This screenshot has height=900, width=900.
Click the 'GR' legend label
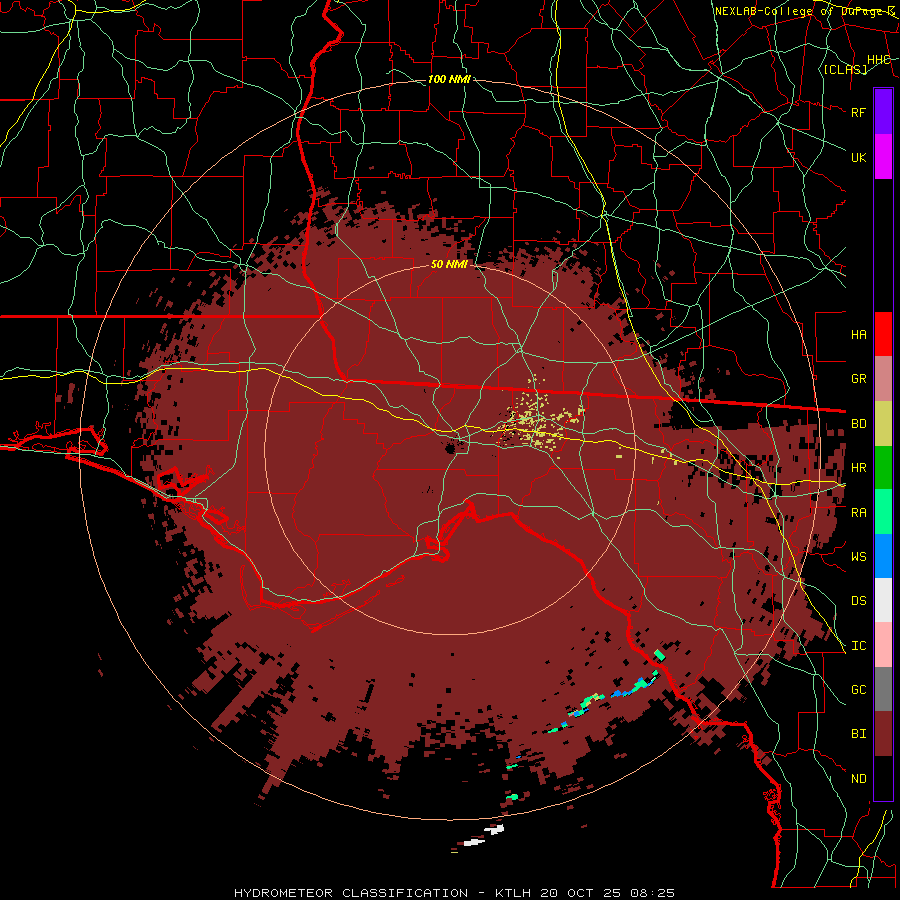859,379
